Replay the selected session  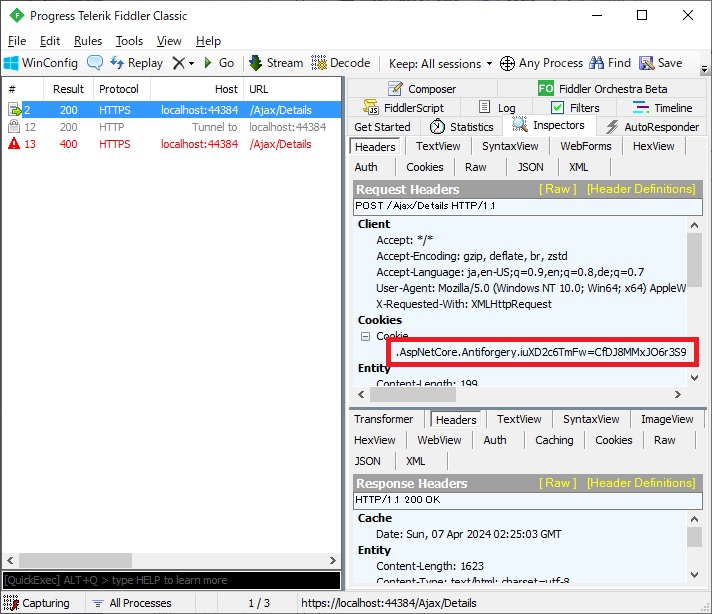tap(136, 63)
